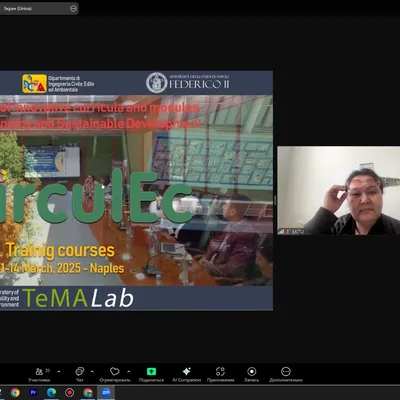Screen dimensions: 400x400
Task: Click the second Chrome icon on the taskbar
Action: (88, 392)
